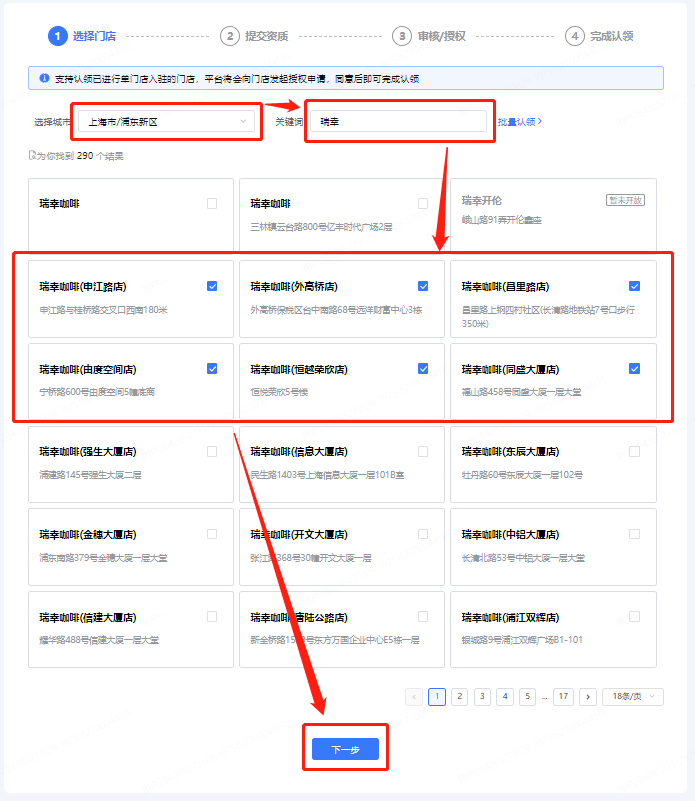The width and height of the screenshot is (695, 801).
Task: Click the keyword input field containing 瑞幸
Action: [x=399, y=122]
